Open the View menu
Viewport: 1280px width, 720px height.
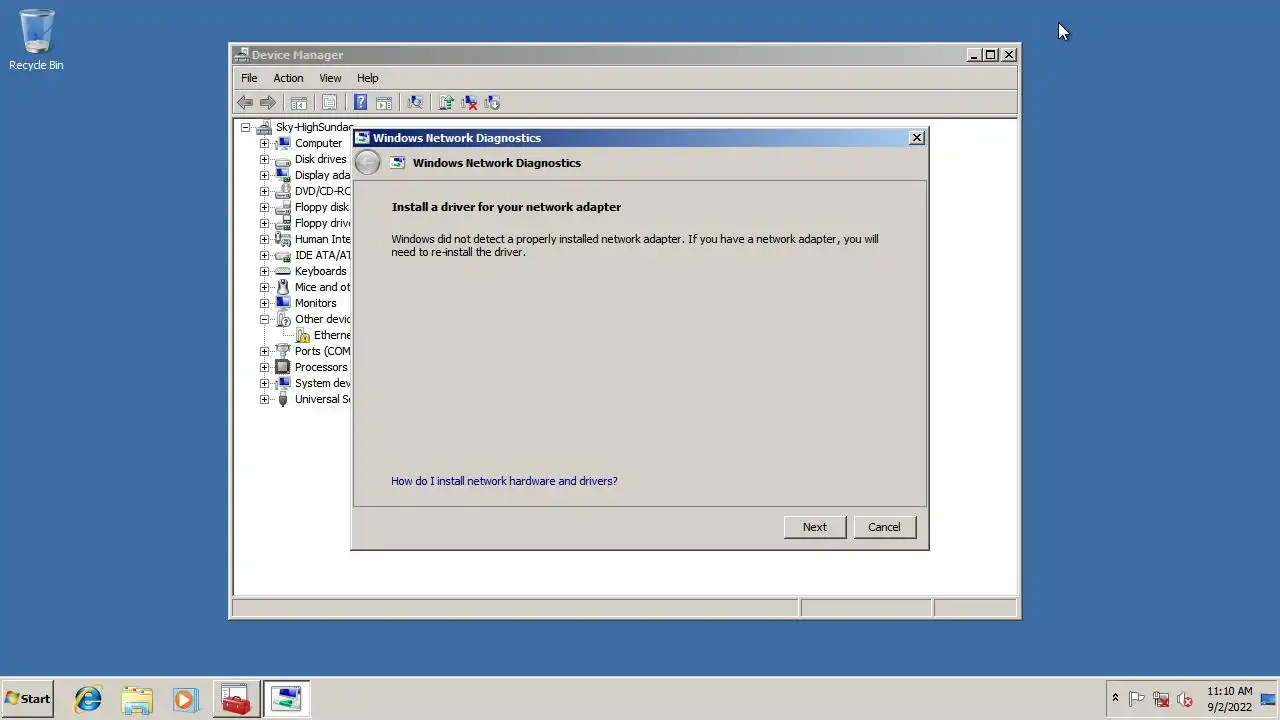330,78
